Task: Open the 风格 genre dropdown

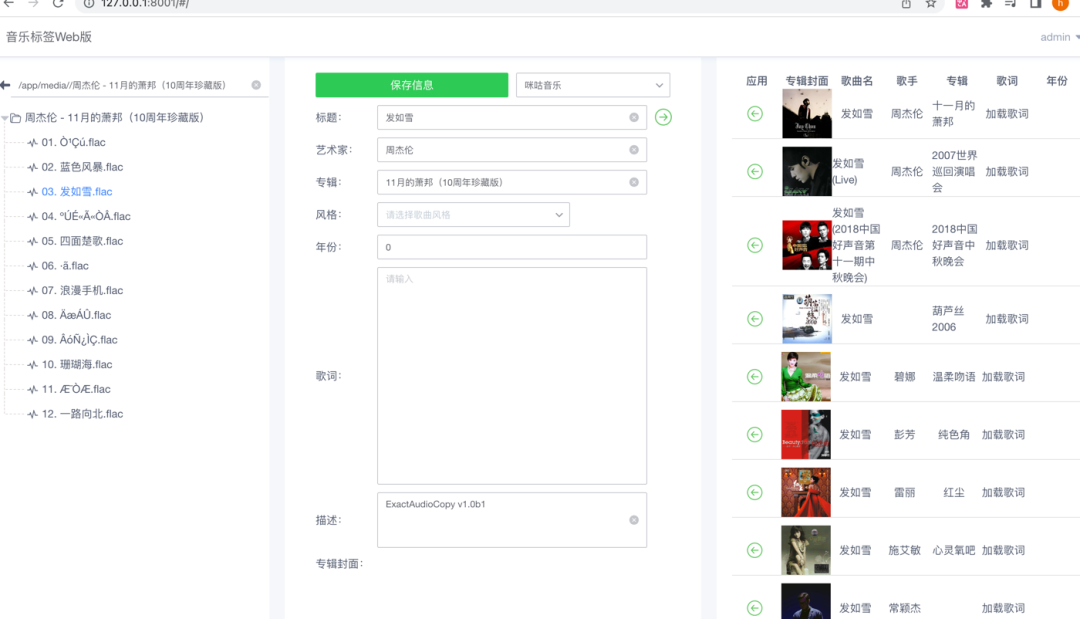Action: pos(473,215)
